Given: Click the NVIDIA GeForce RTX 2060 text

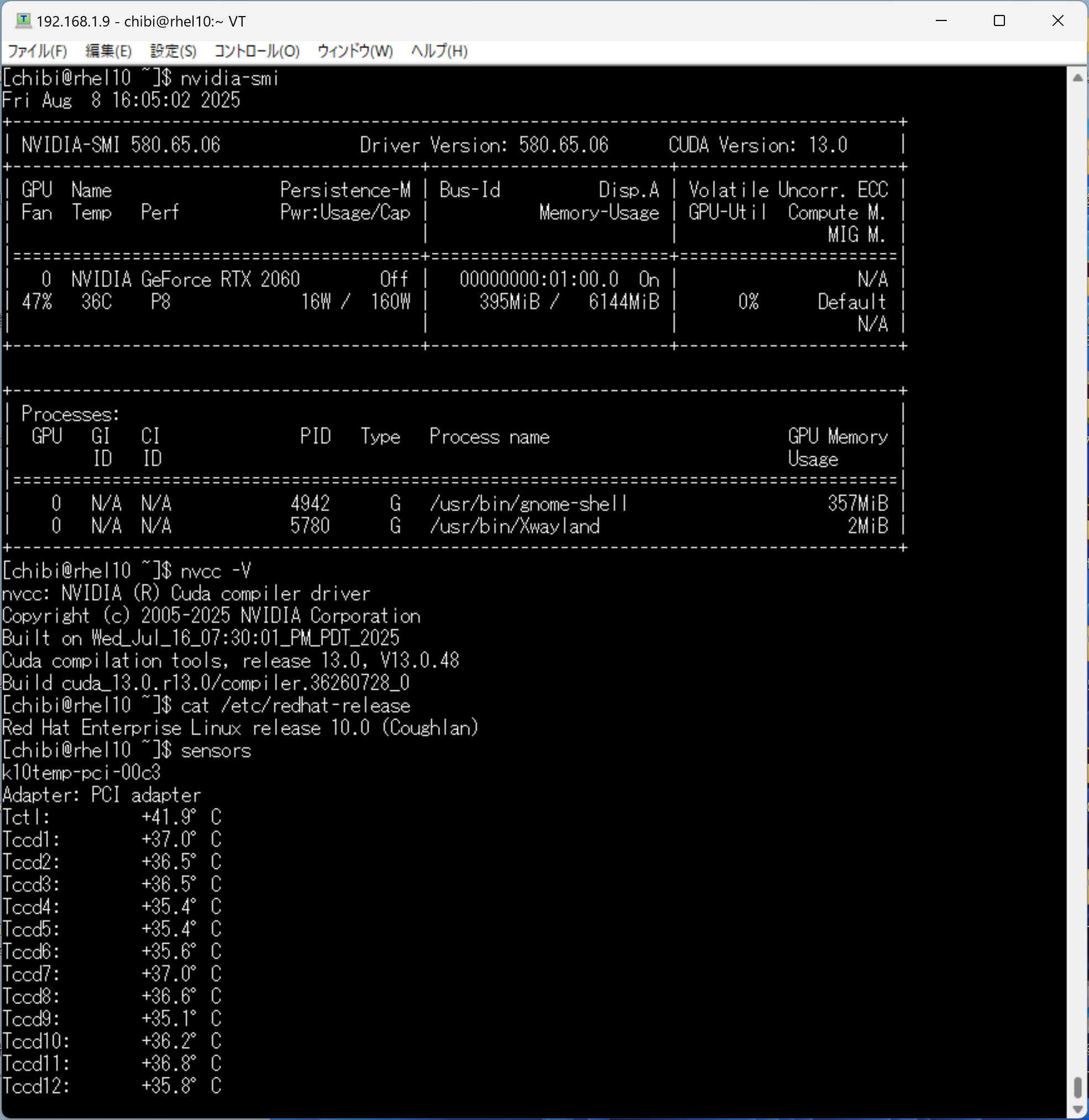Looking at the screenshot, I should click(185, 280).
